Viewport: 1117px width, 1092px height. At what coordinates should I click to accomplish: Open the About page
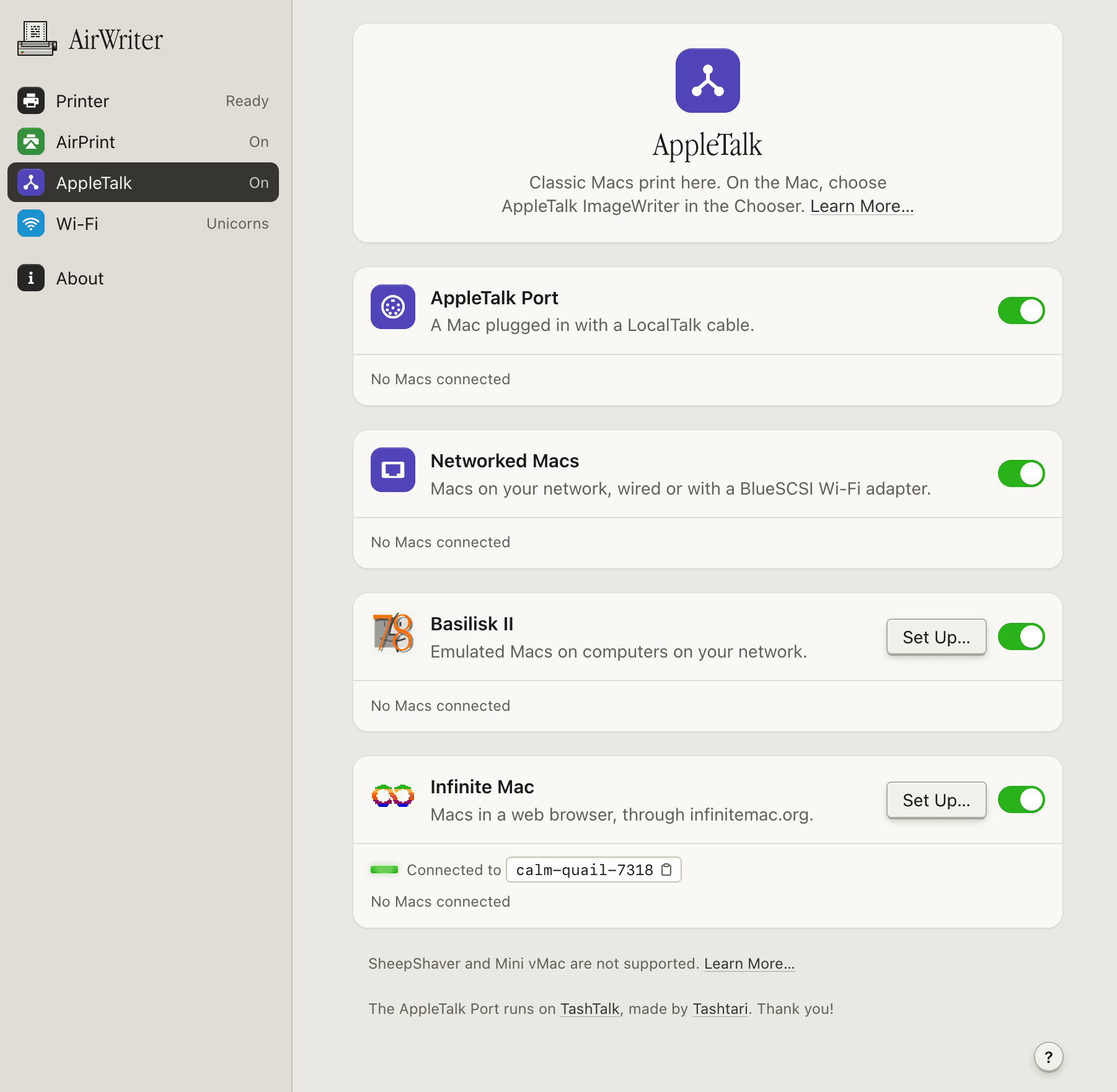(143, 278)
